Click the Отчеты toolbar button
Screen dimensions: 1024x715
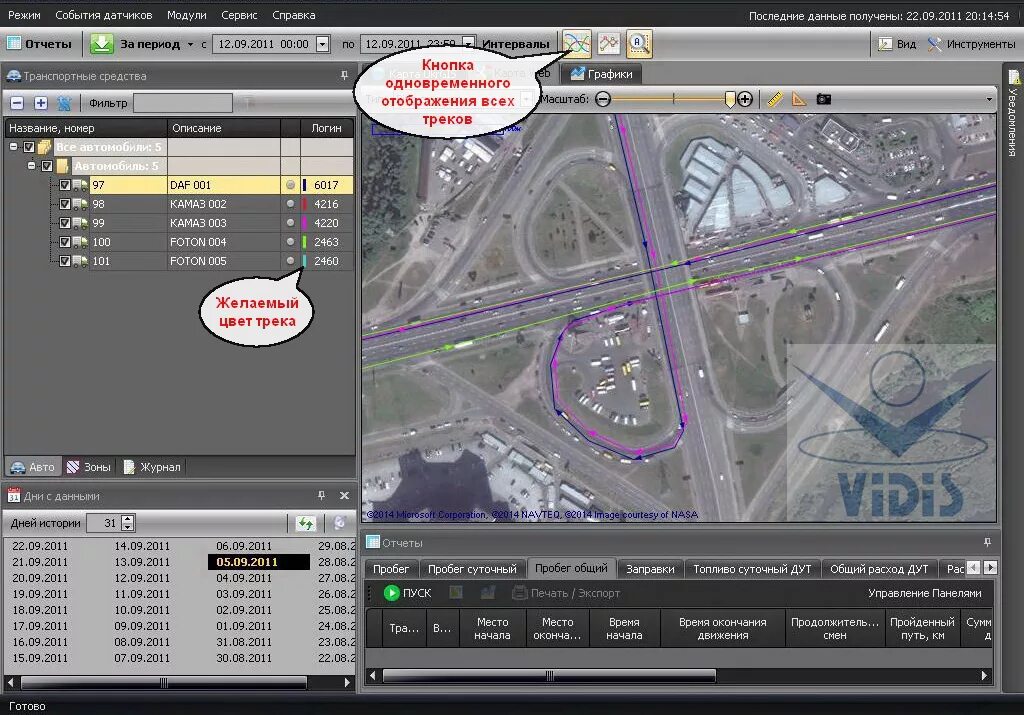point(39,44)
